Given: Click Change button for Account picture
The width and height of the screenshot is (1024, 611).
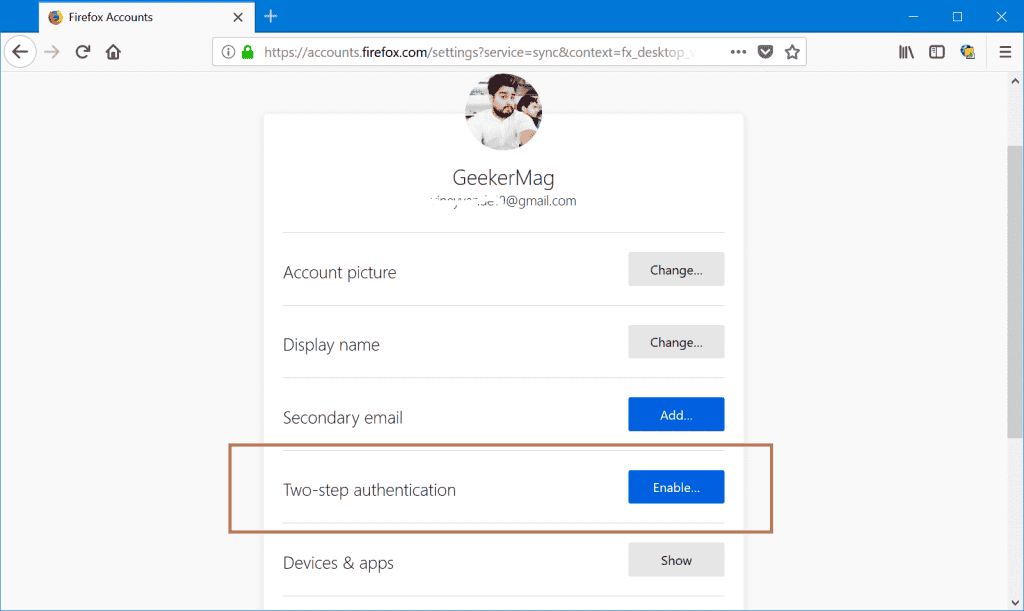Looking at the screenshot, I should click(676, 270).
